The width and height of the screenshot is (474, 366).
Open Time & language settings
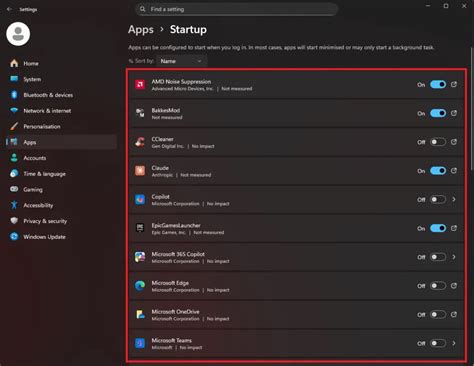tap(61, 174)
